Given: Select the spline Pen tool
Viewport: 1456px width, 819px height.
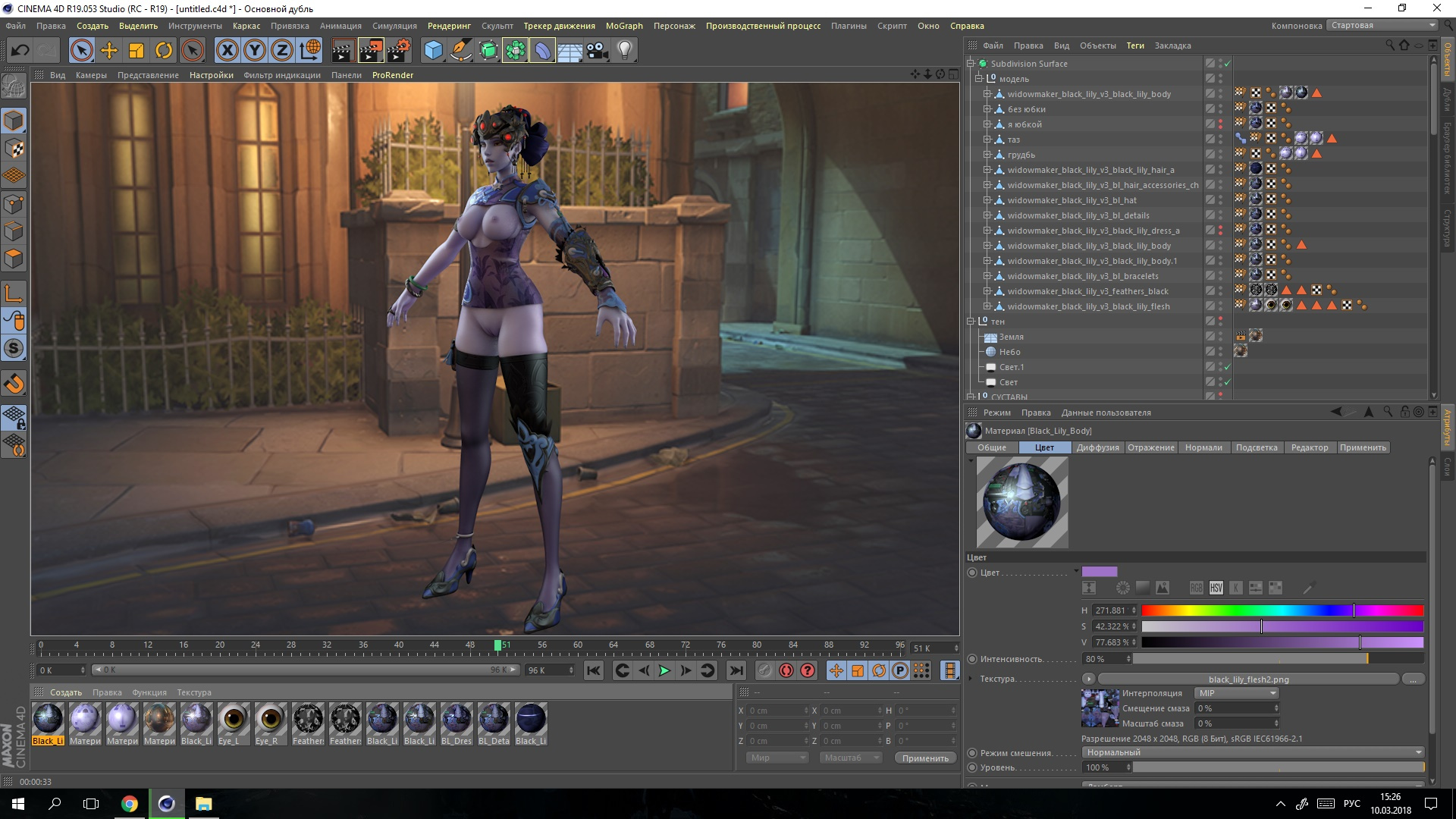Looking at the screenshot, I should [x=460, y=51].
